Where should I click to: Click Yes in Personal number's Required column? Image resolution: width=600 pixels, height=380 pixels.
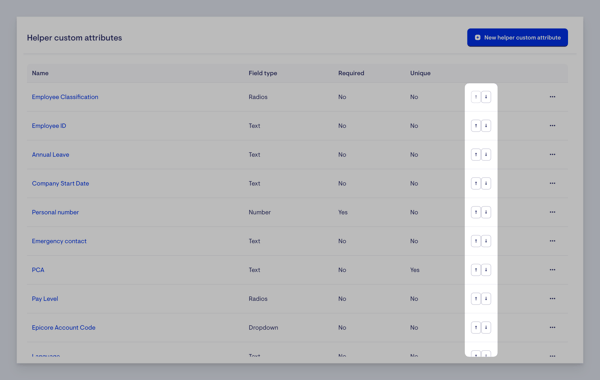[343, 212]
